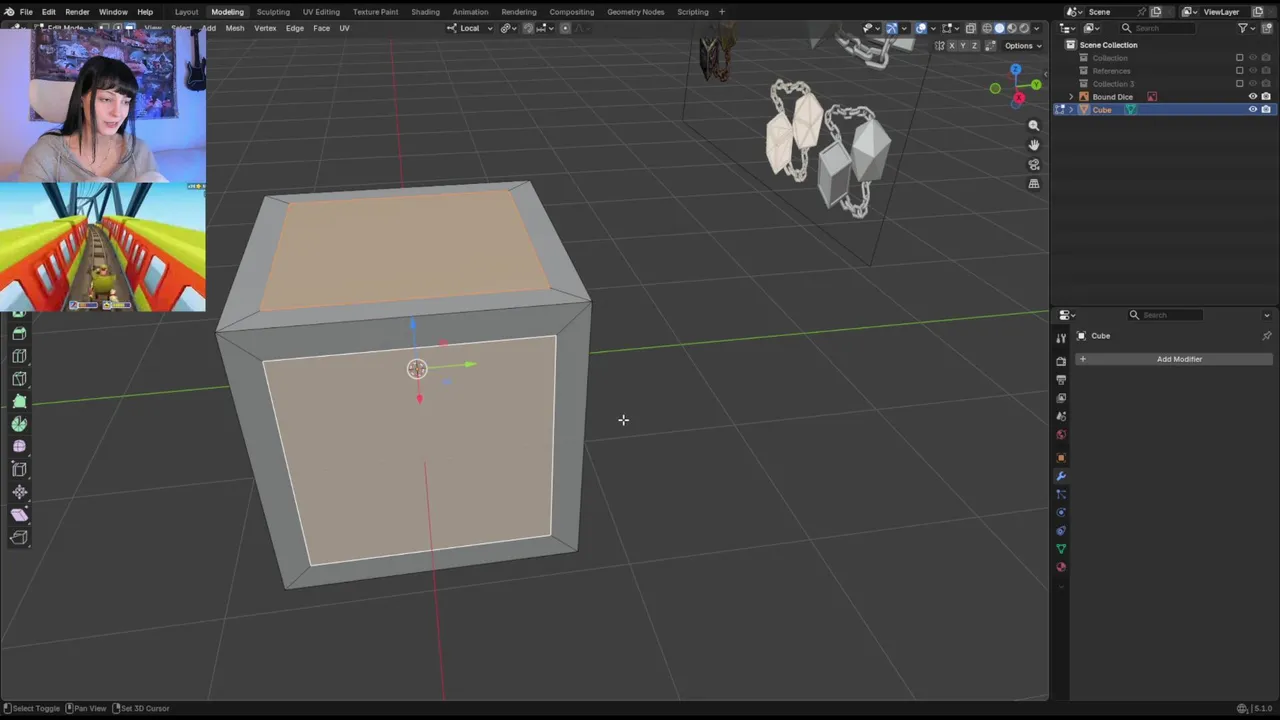This screenshot has height=720, width=1280.
Task: Open the Object Constraints properties tab
Action: click(x=1061, y=530)
